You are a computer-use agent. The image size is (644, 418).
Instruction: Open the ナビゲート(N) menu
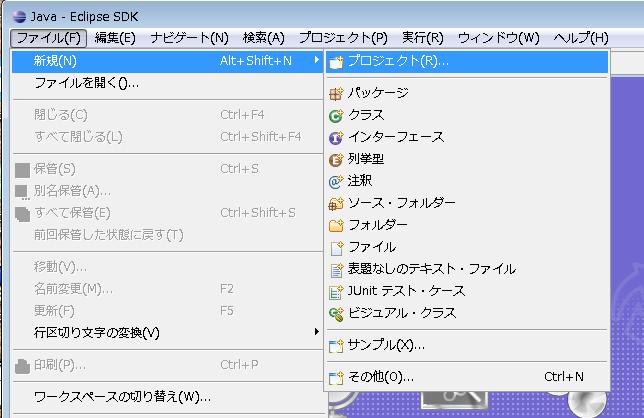coord(189,38)
